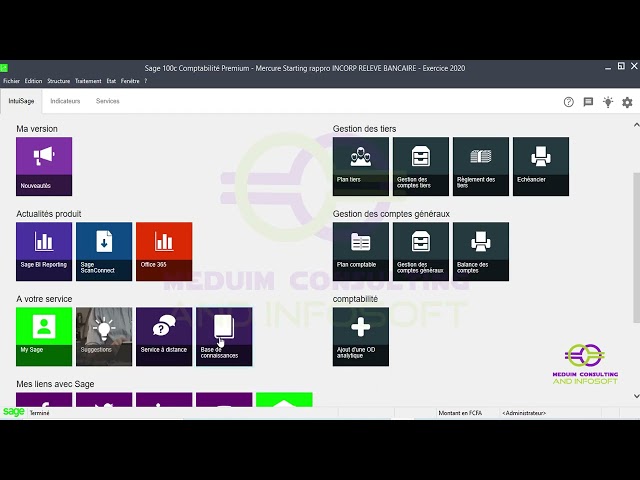This screenshot has width=640, height=480.
Task: Open the Fichier menu
Action: click(11, 81)
